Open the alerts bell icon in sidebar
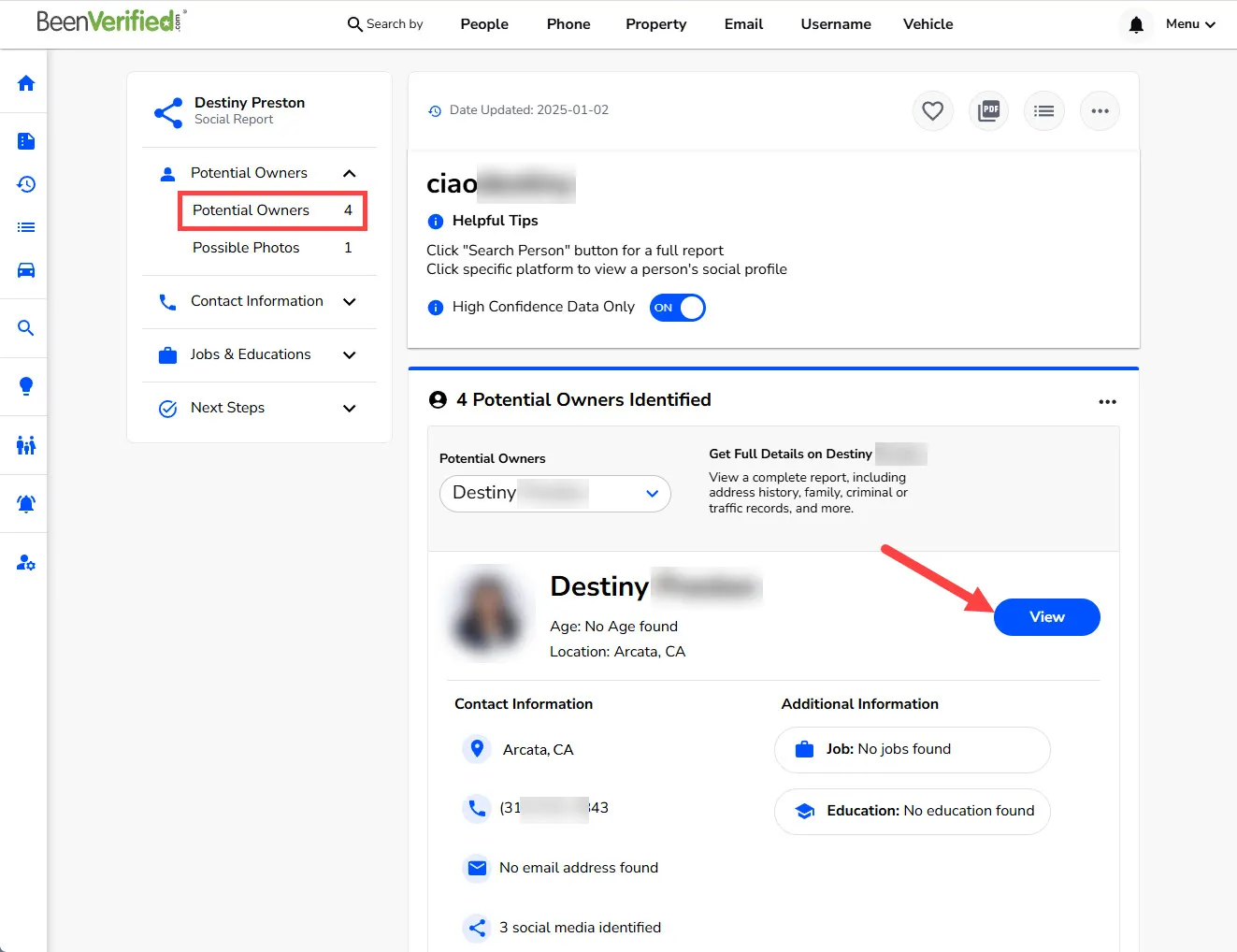1237x952 pixels. coord(23,504)
